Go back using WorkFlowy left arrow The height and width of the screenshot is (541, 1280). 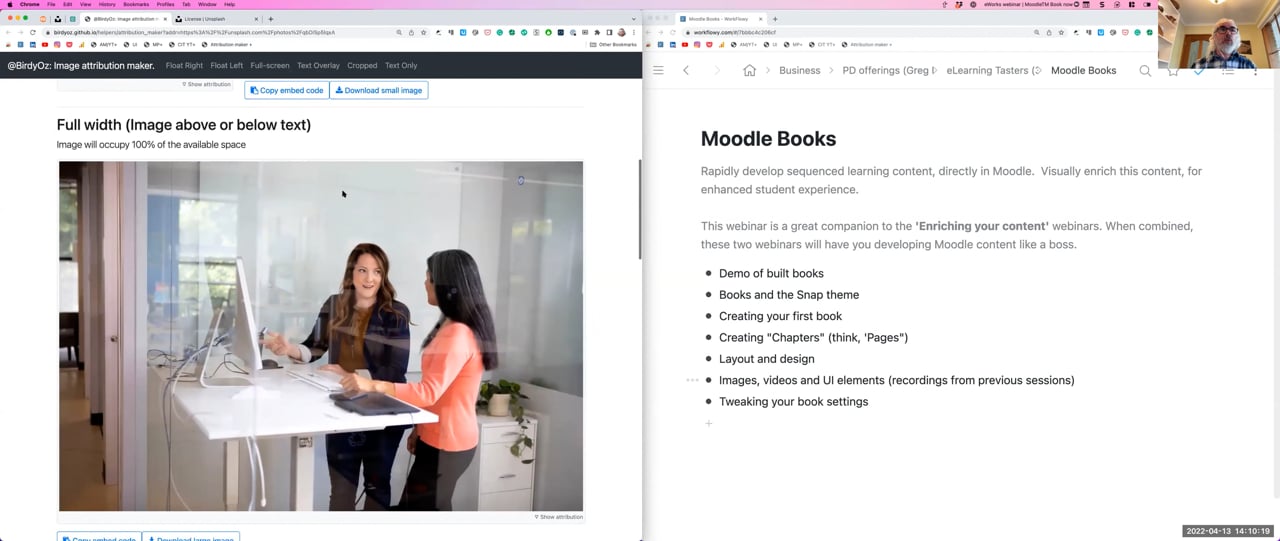686,70
